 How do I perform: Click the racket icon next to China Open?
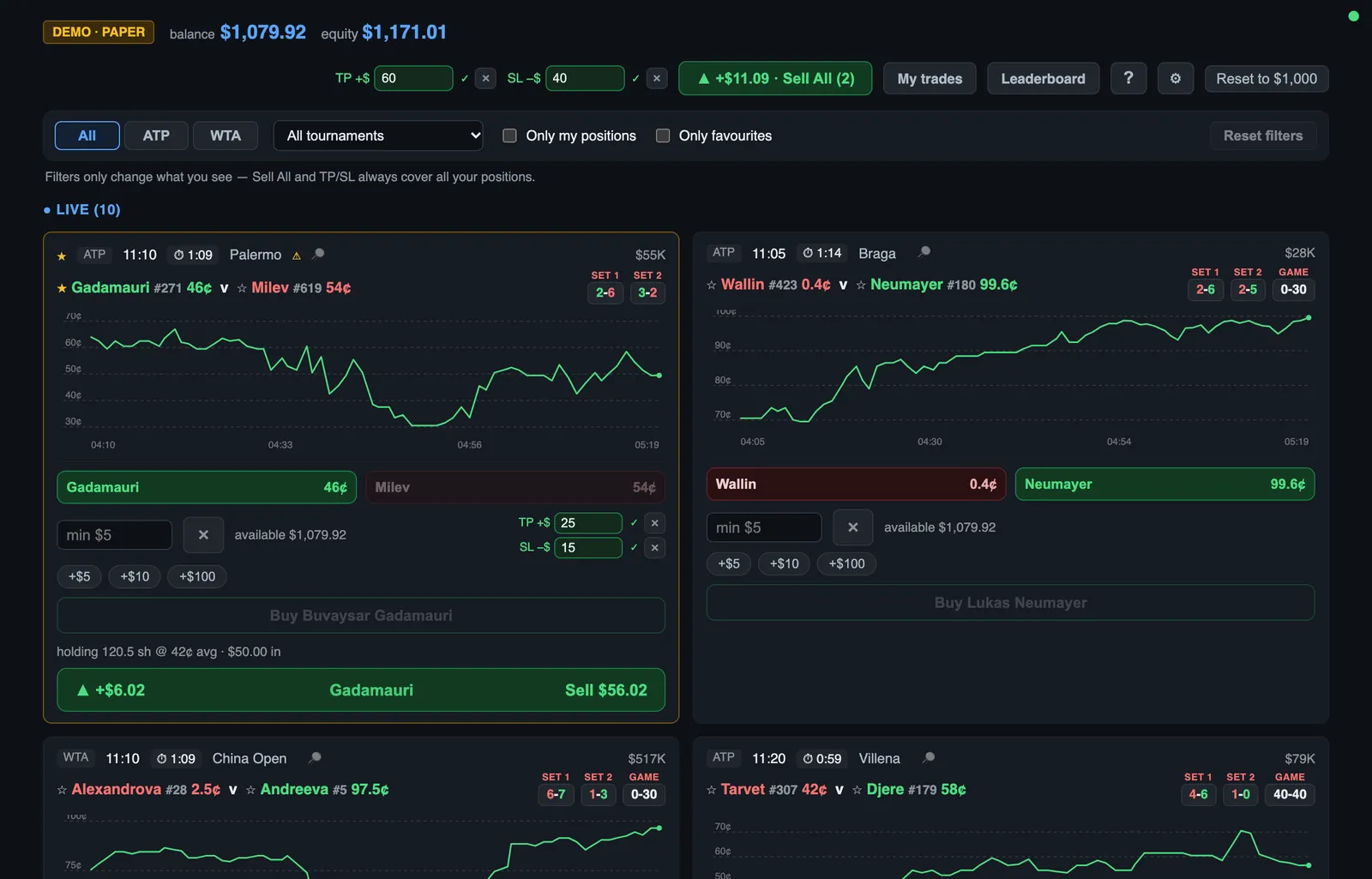(315, 758)
